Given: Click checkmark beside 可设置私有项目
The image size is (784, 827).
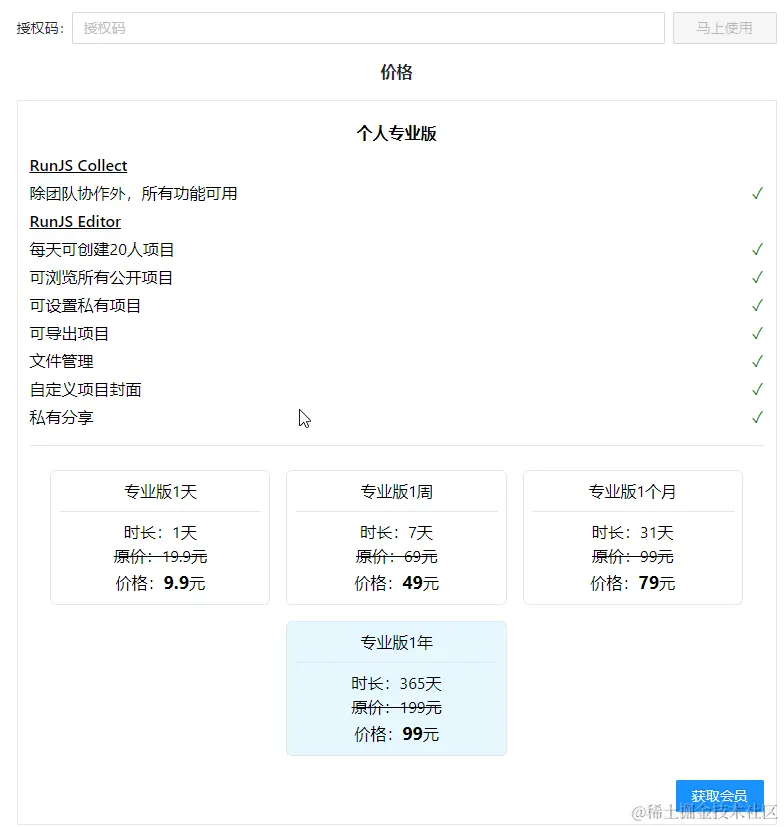Looking at the screenshot, I should [x=757, y=305].
